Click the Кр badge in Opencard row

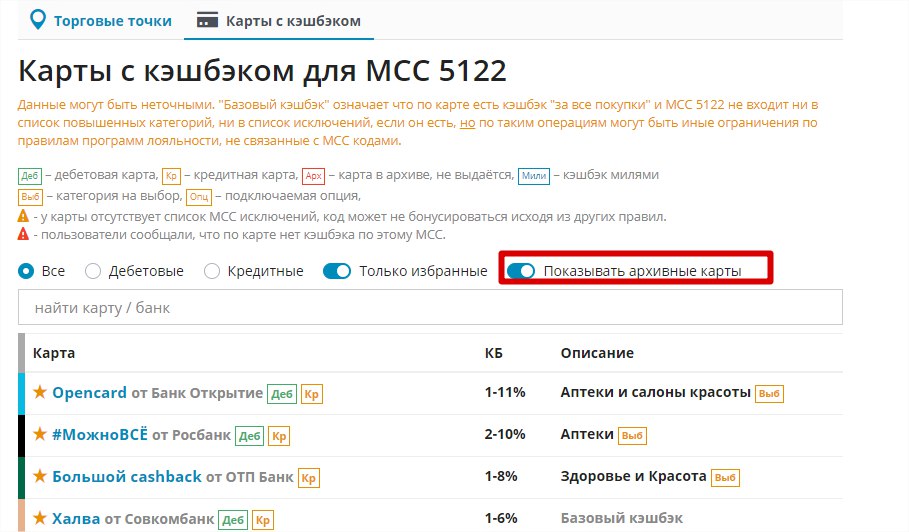pos(312,394)
